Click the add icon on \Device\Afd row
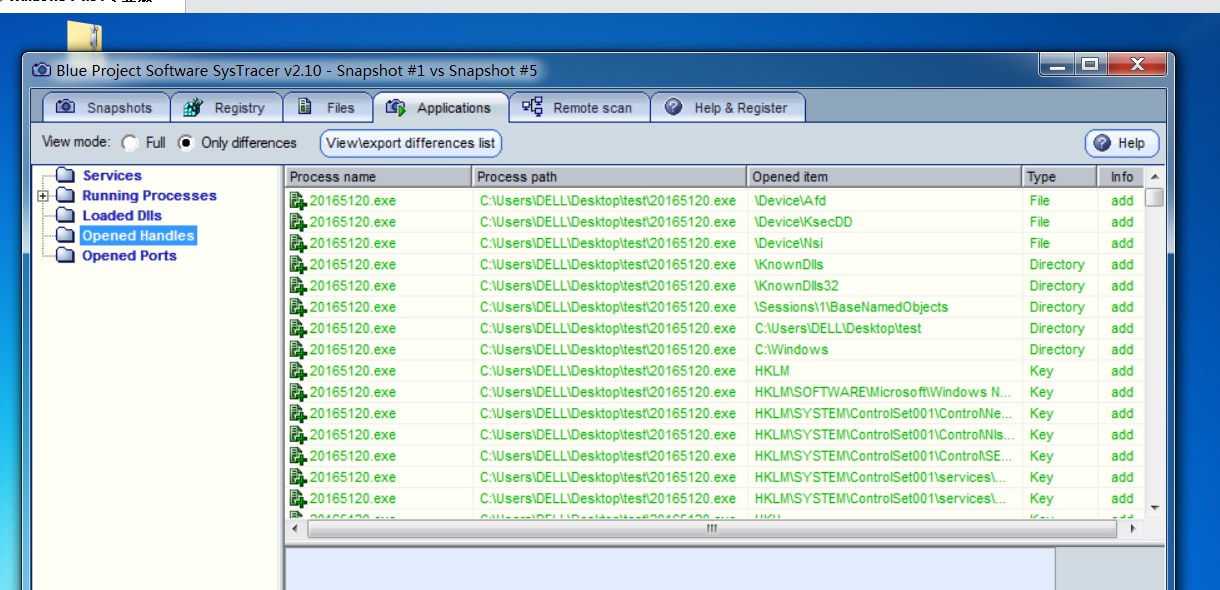Screen dimensions: 1220x590 pyautogui.click(x=298, y=201)
